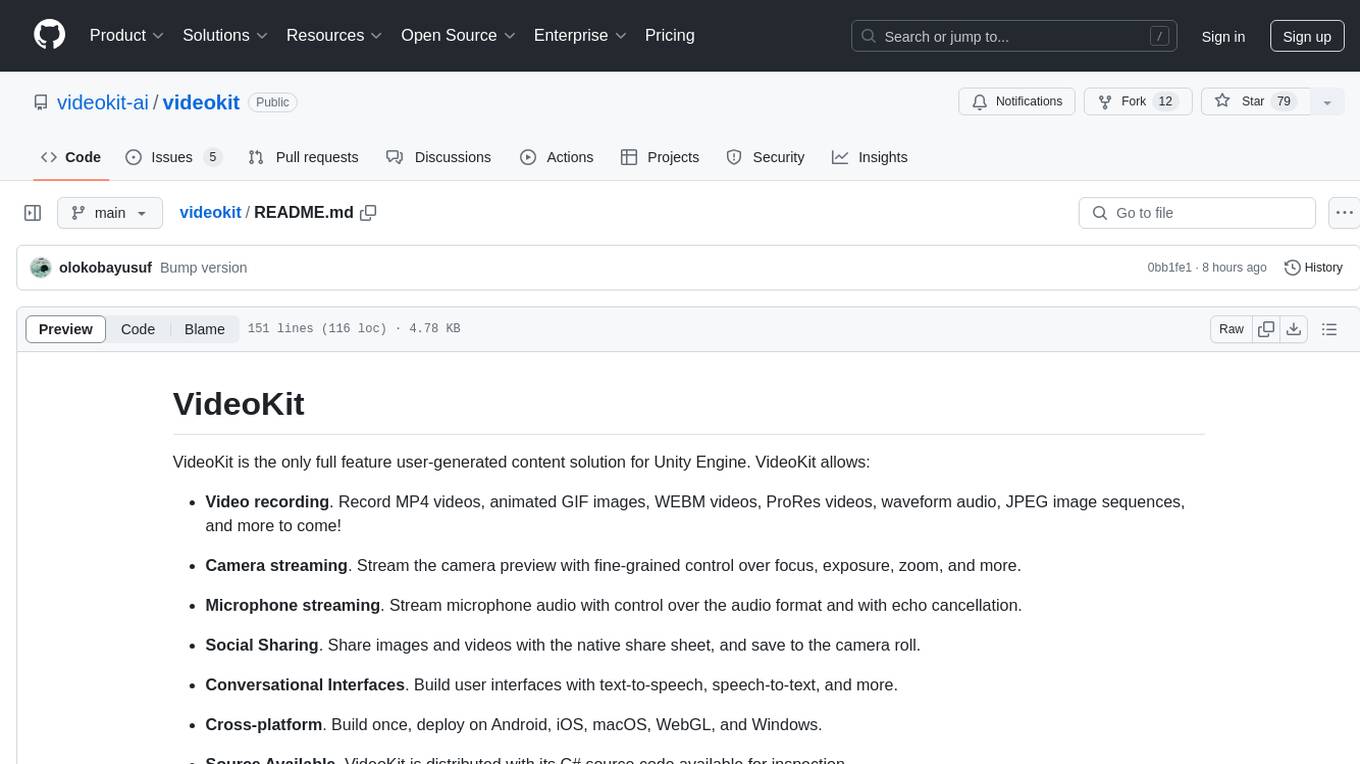Viewport: 1360px width, 764px height.
Task: Click the 'Microphone streaming' bullet text
Action: (x=293, y=605)
